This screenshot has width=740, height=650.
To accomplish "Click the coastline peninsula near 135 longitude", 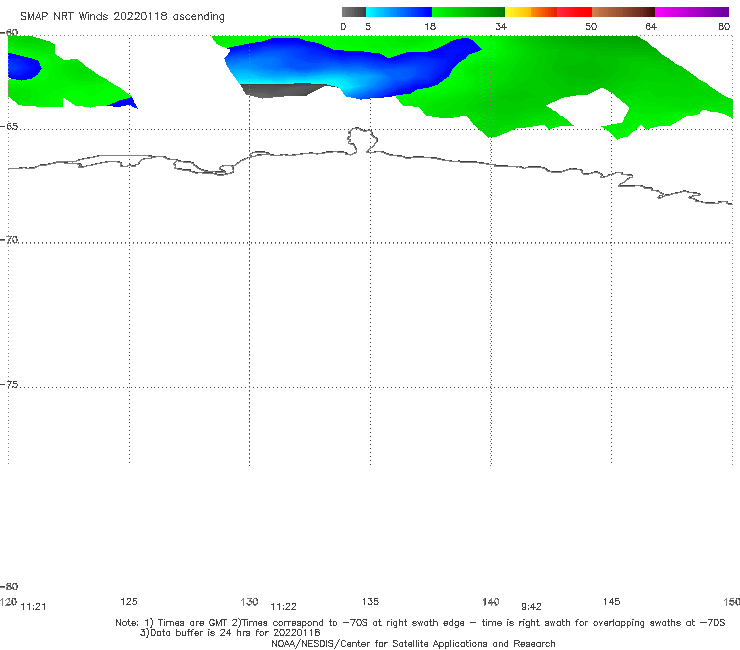I will click(x=362, y=140).
